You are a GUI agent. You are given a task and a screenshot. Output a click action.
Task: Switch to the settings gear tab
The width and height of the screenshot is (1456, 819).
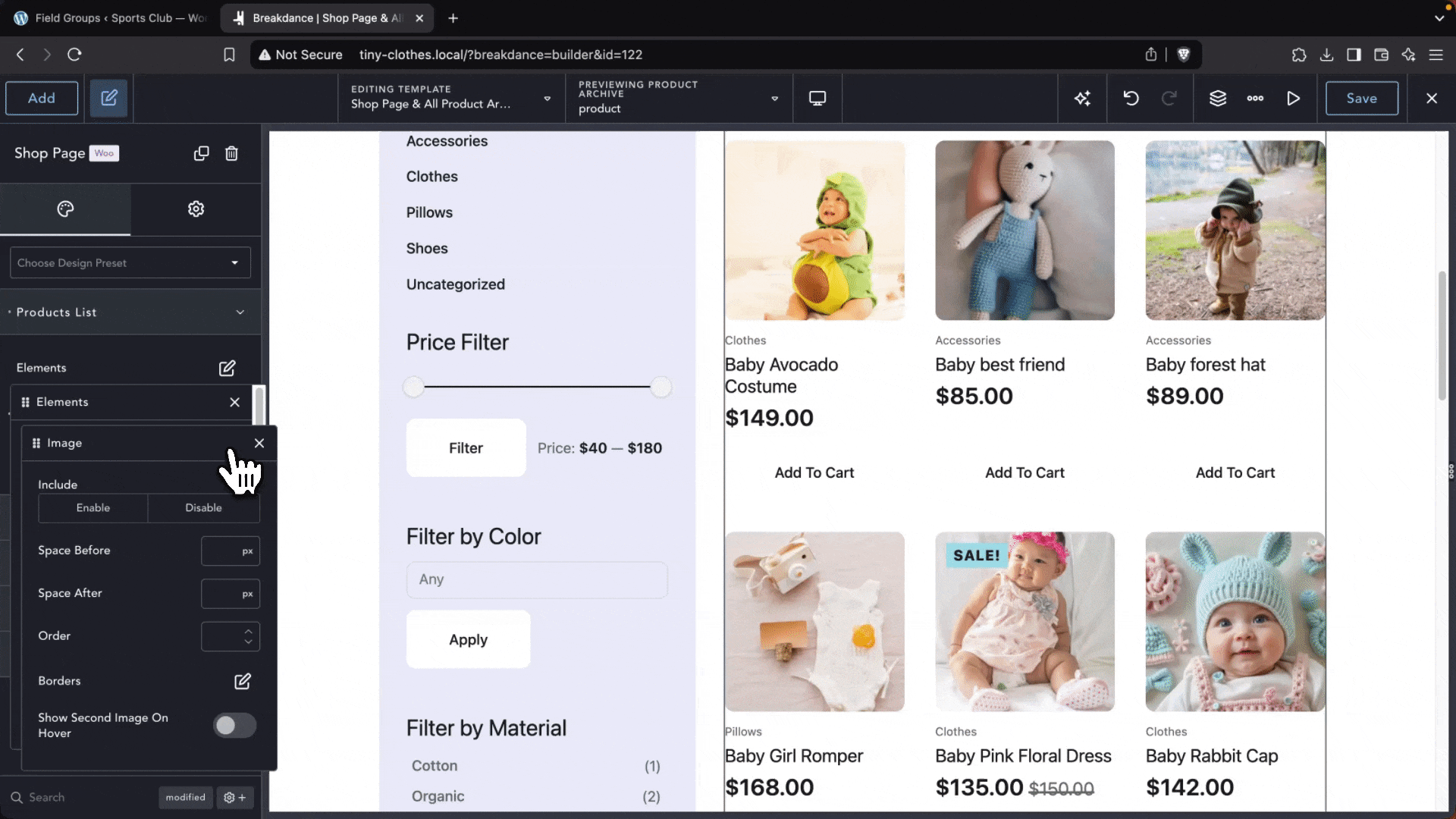click(196, 209)
